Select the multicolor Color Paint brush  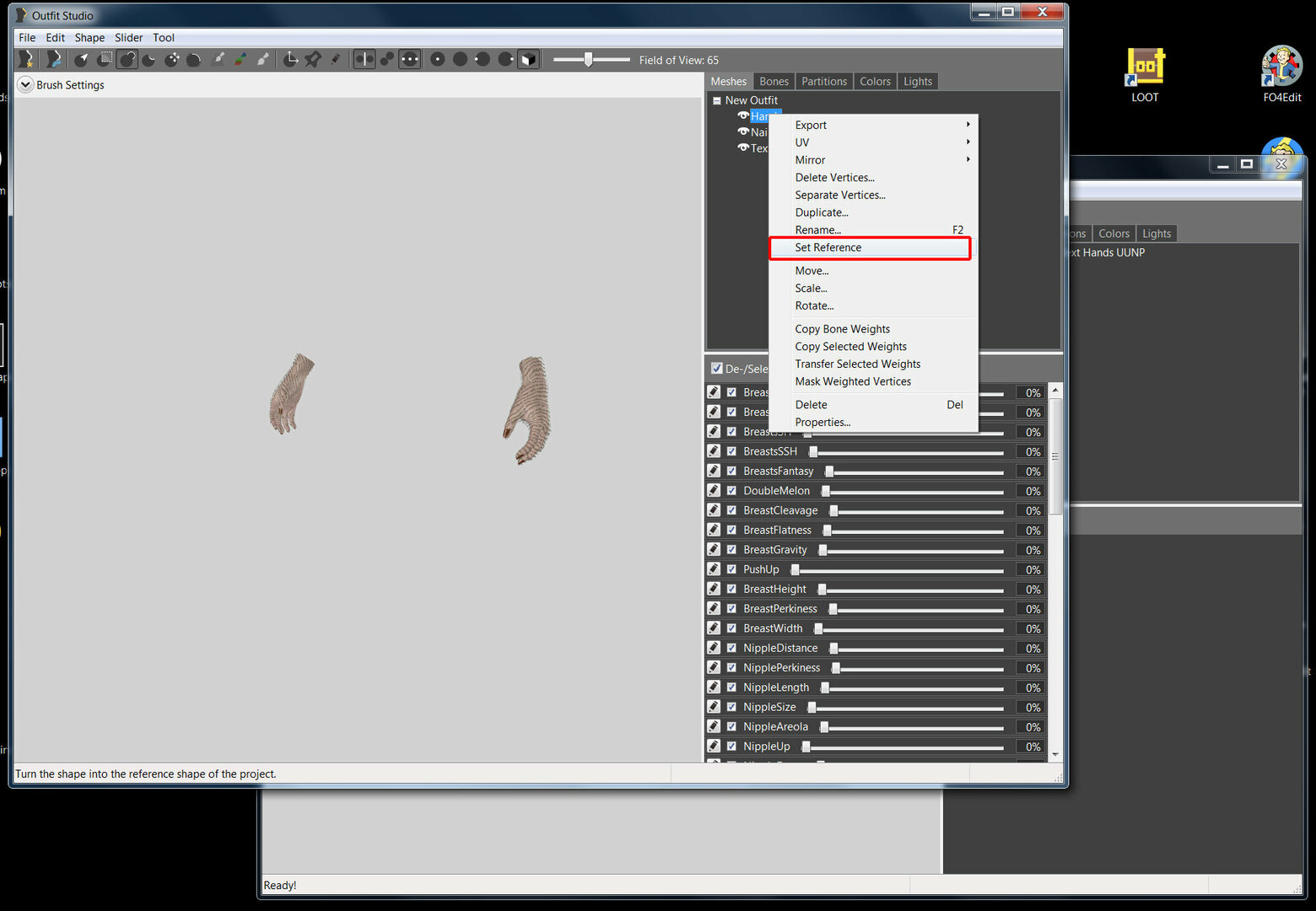click(x=240, y=59)
